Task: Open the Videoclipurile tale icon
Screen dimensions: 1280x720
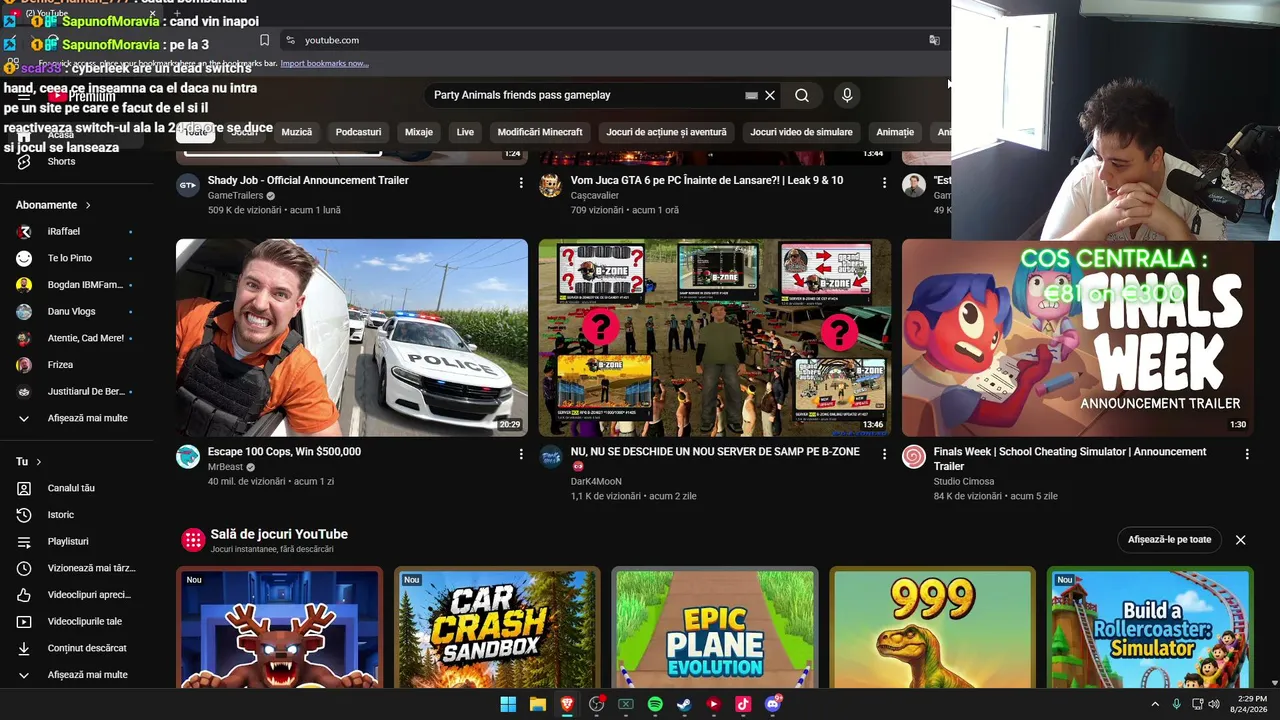Action: [24, 621]
